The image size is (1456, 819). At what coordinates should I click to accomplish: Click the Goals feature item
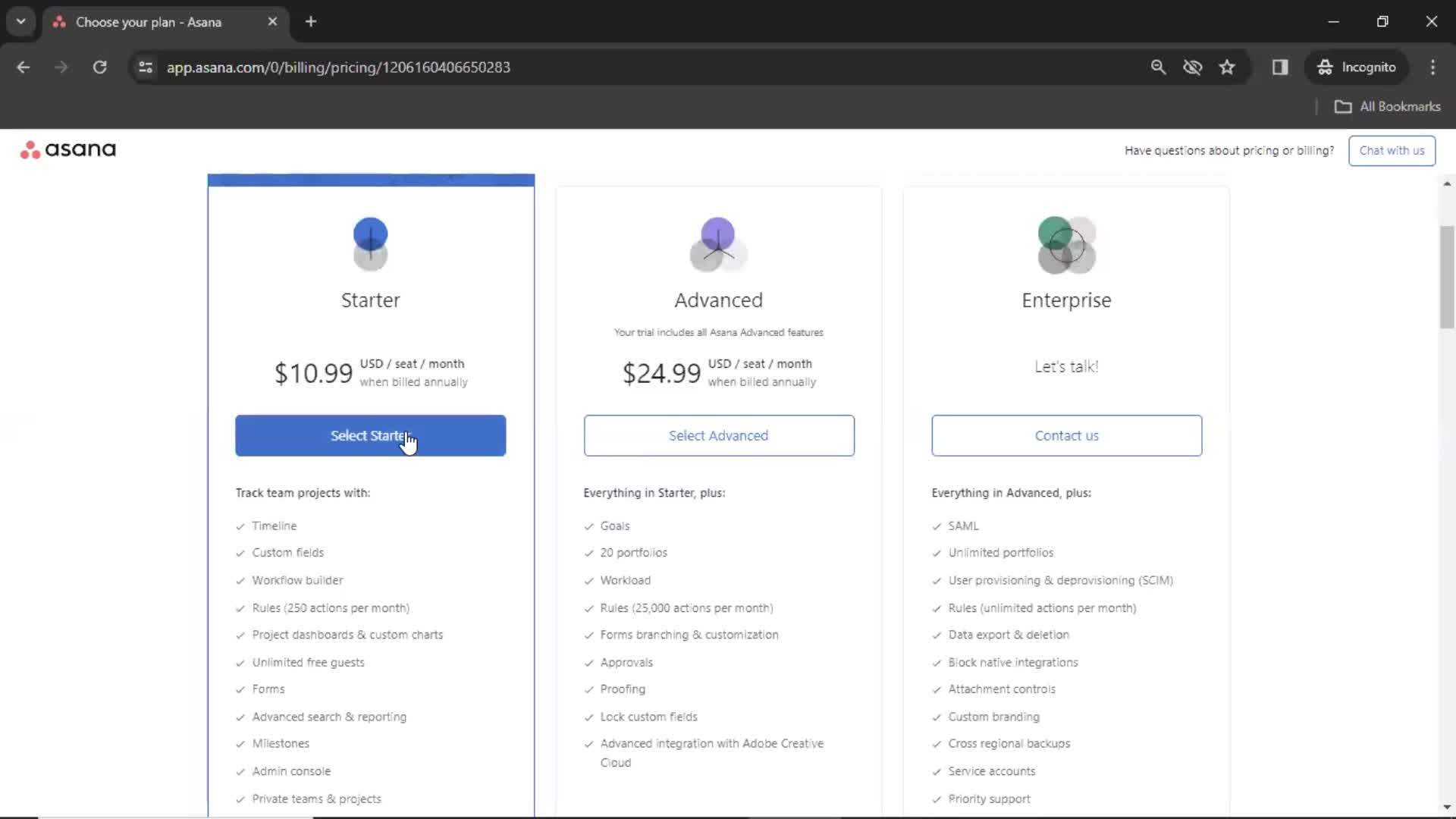click(615, 526)
